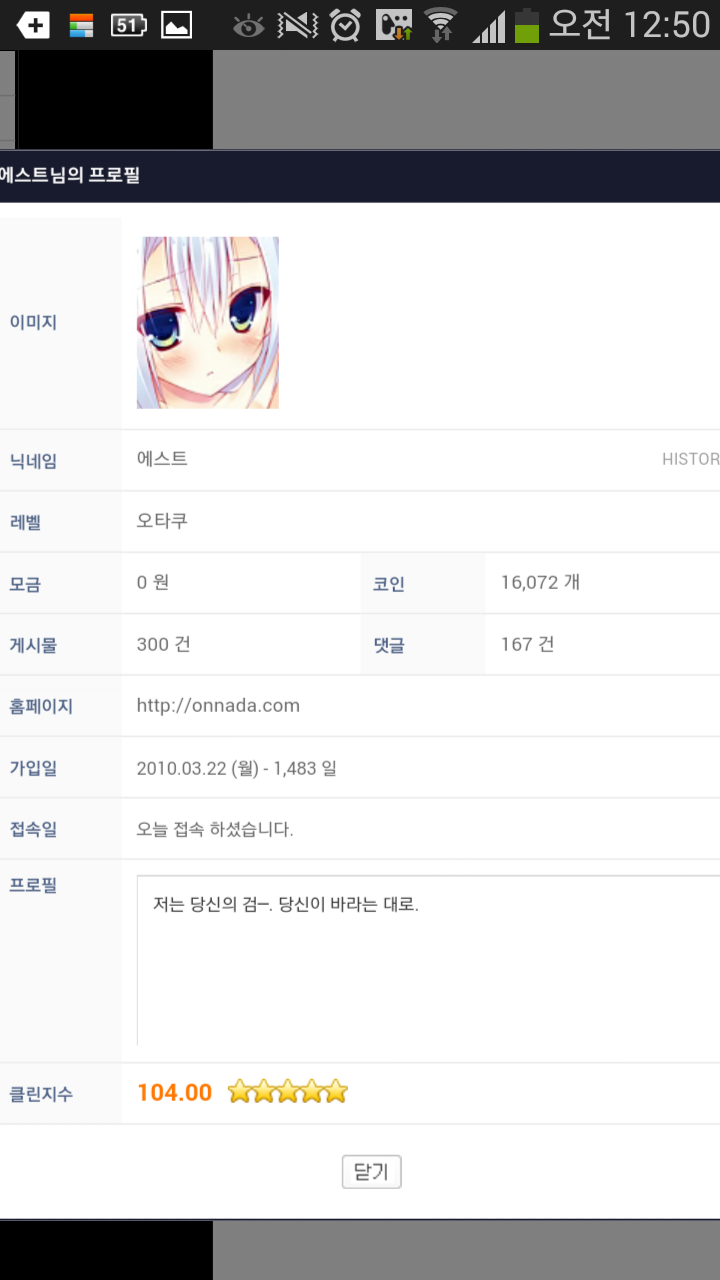Viewport: 720px width, 1280px height.
Task: Click the five gold stars rating
Action: (287, 1092)
